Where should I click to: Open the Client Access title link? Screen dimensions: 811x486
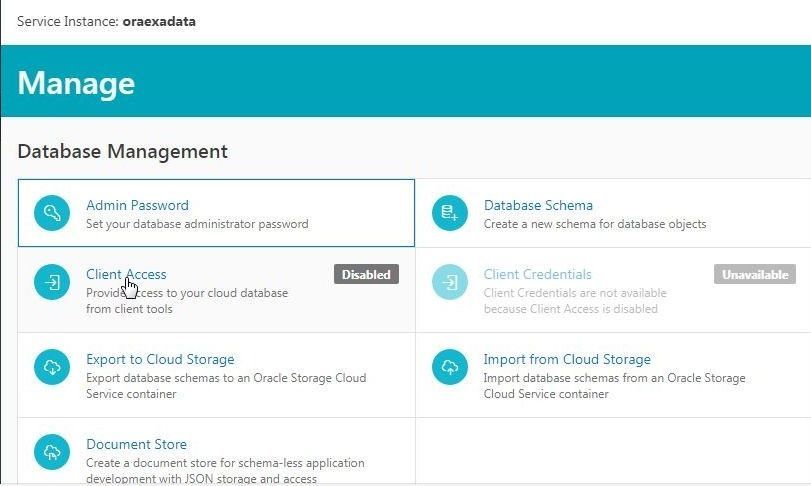126,274
